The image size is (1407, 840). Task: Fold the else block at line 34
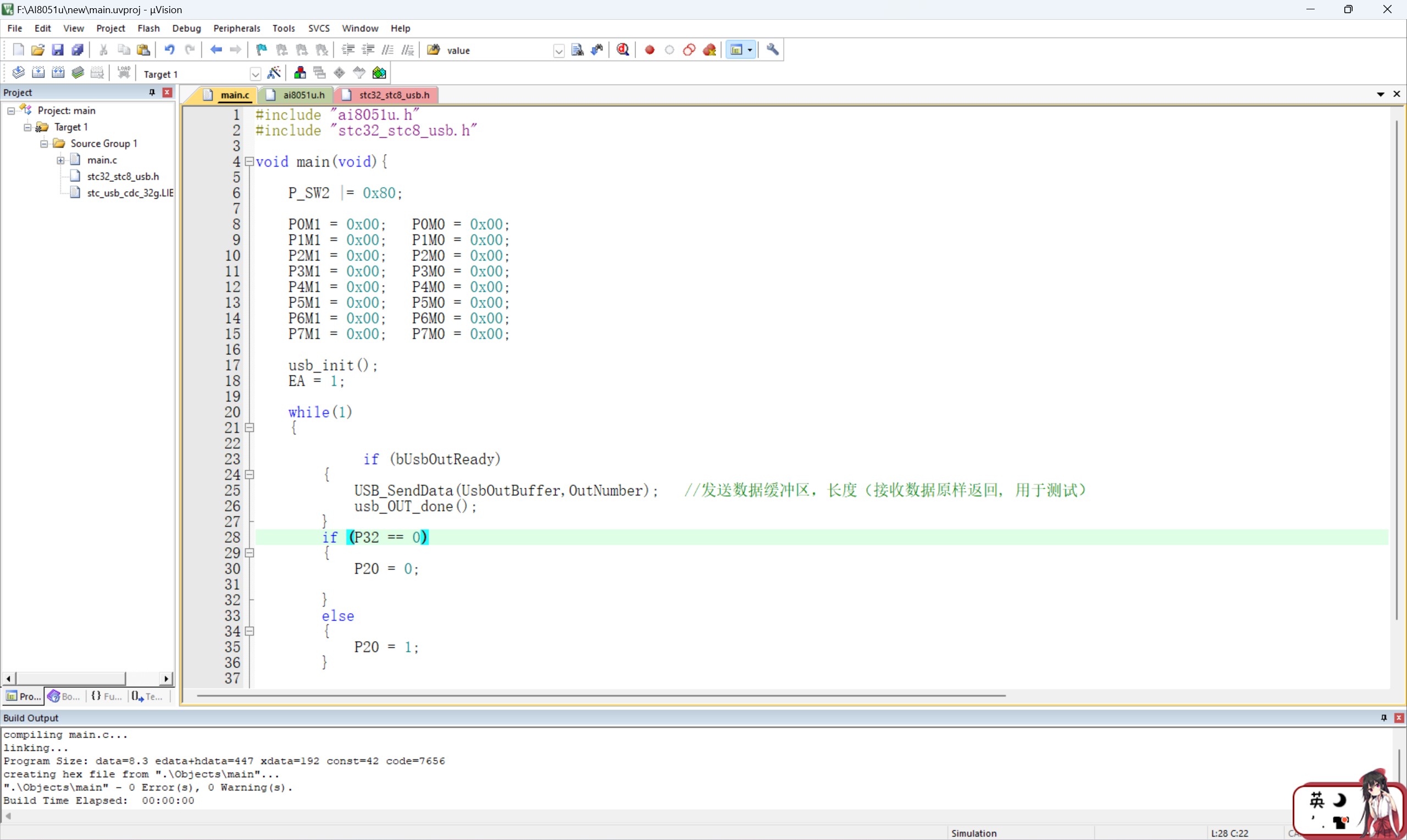tap(249, 631)
